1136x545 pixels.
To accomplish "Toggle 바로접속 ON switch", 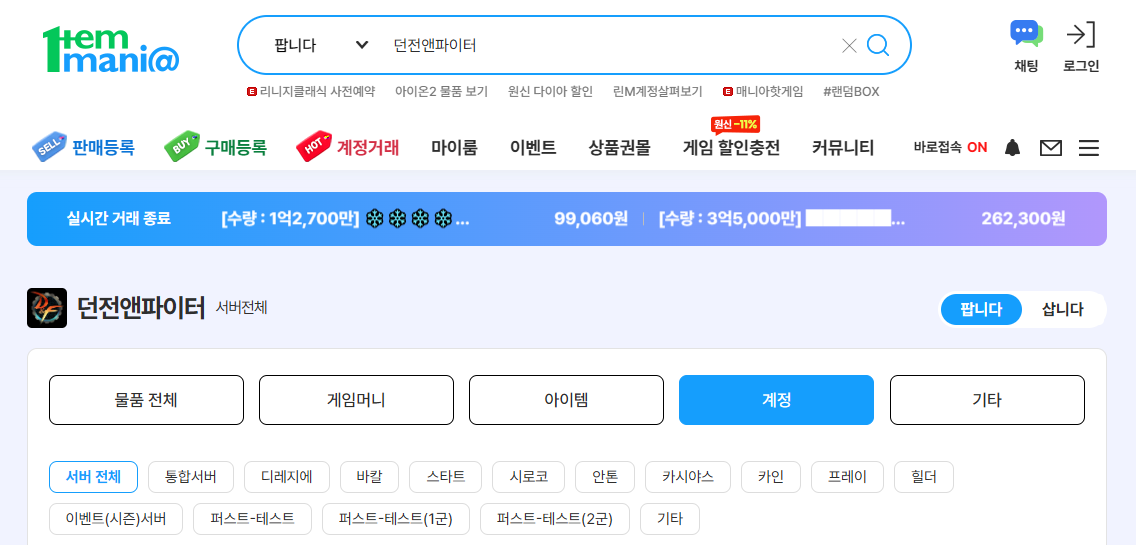I will coord(951,148).
